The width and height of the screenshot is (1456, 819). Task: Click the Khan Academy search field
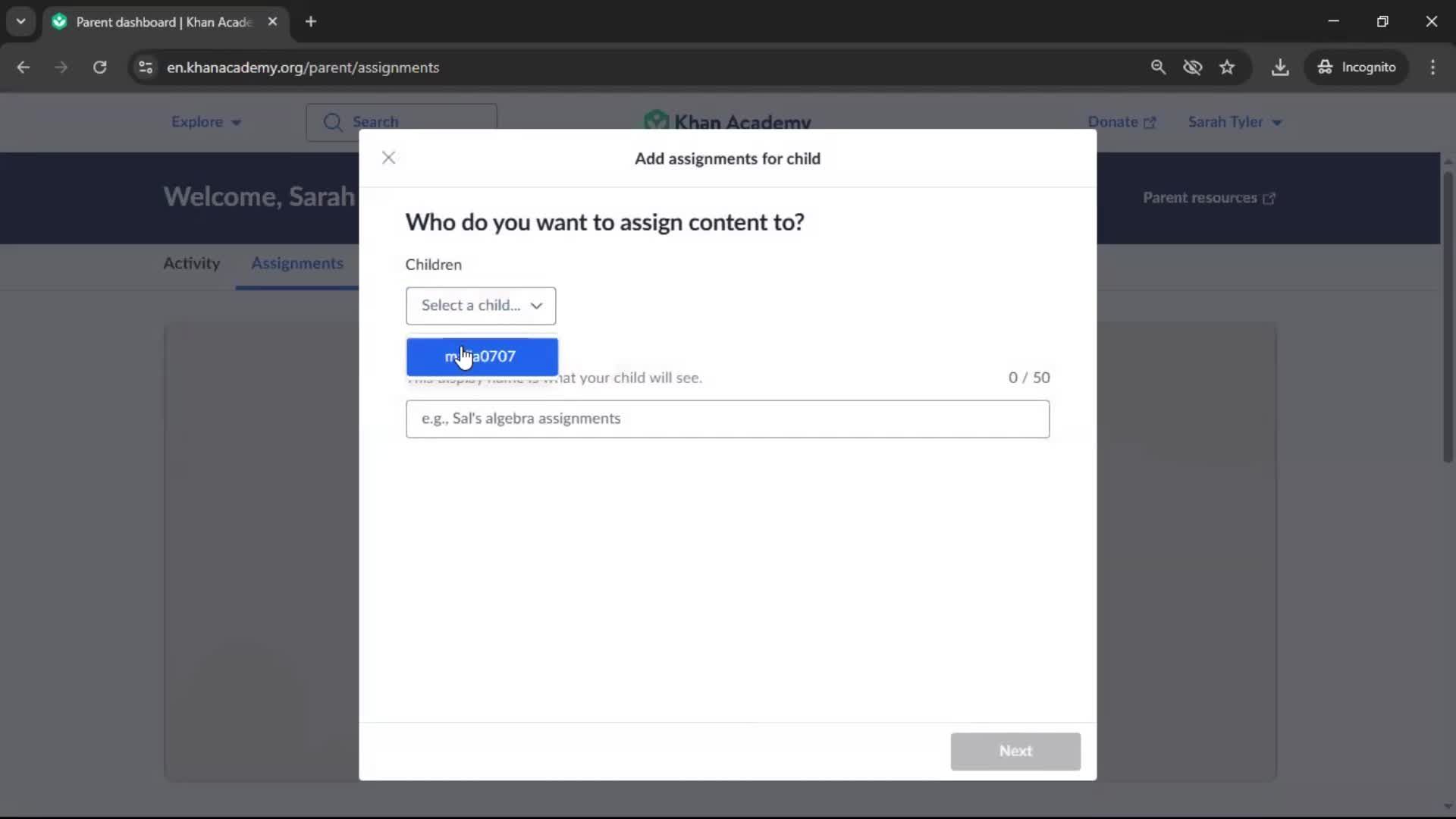(401, 121)
